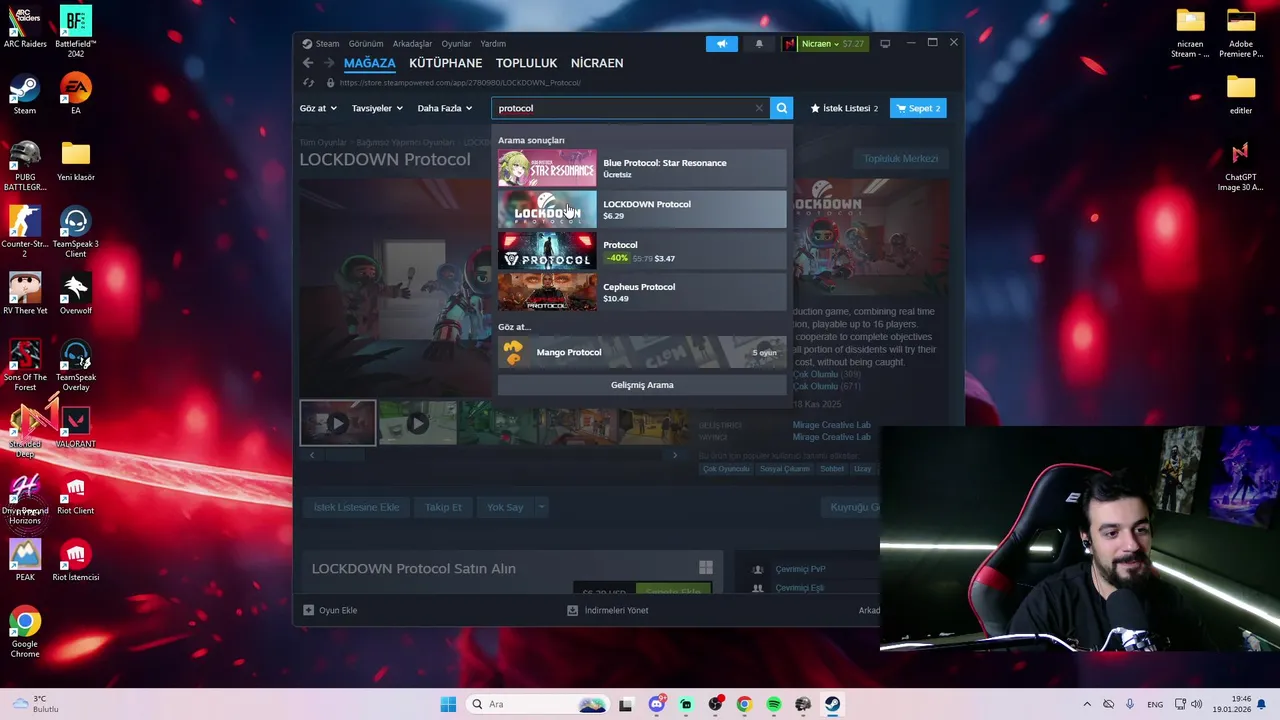Open the Overwolf desktop shortcut
The height and width of the screenshot is (720, 1280).
click(x=75, y=293)
